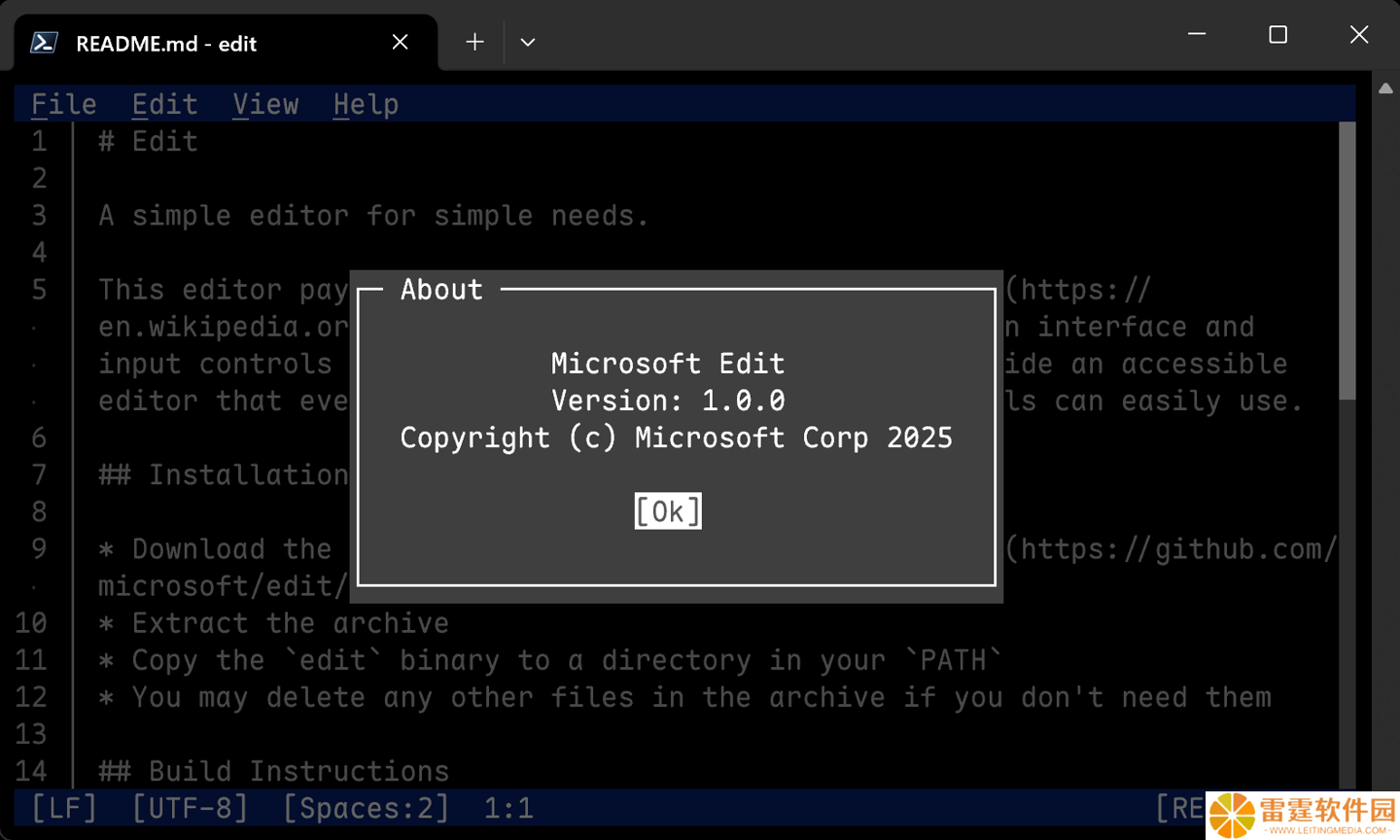Close the README.md - edit tab
Viewport: 1400px width, 840px height.
[400, 42]
